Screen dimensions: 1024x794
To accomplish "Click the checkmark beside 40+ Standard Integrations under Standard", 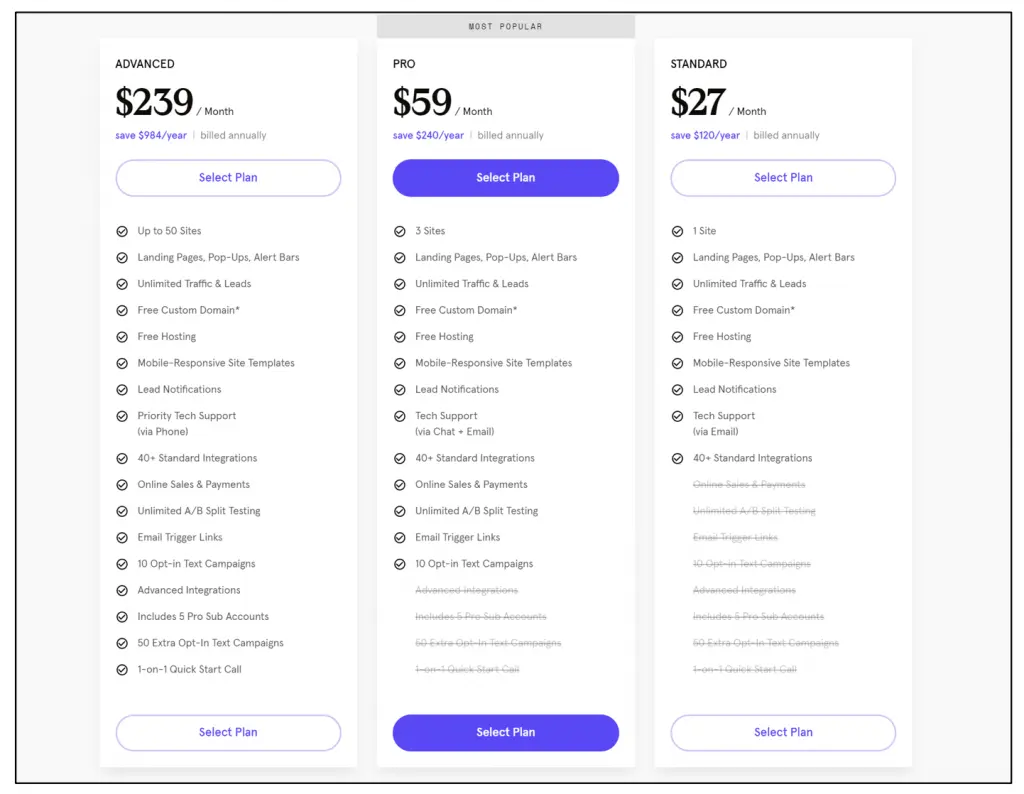I will click(x=678, y=458).
